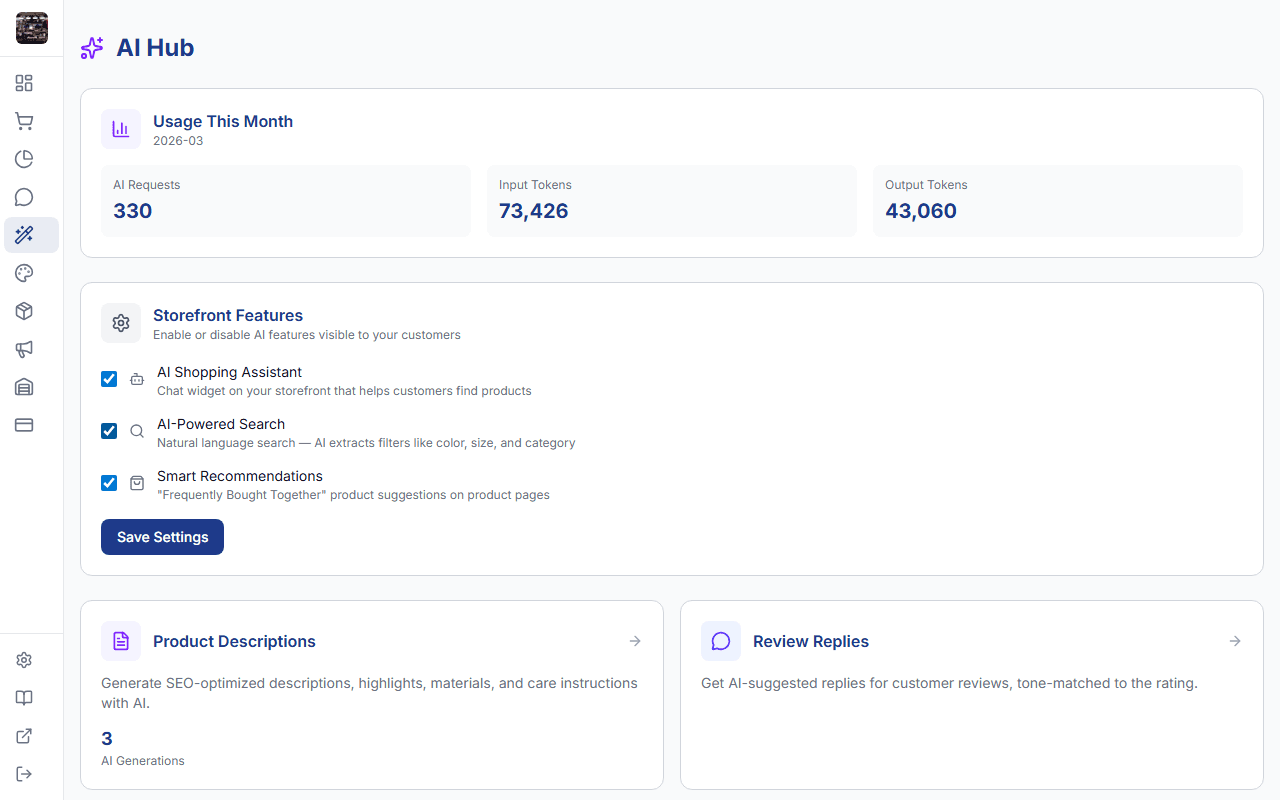The image size is (1280, 800).
Task: Click the bar chart icon of Usage This Month
Action: click(x=121, y=129)
